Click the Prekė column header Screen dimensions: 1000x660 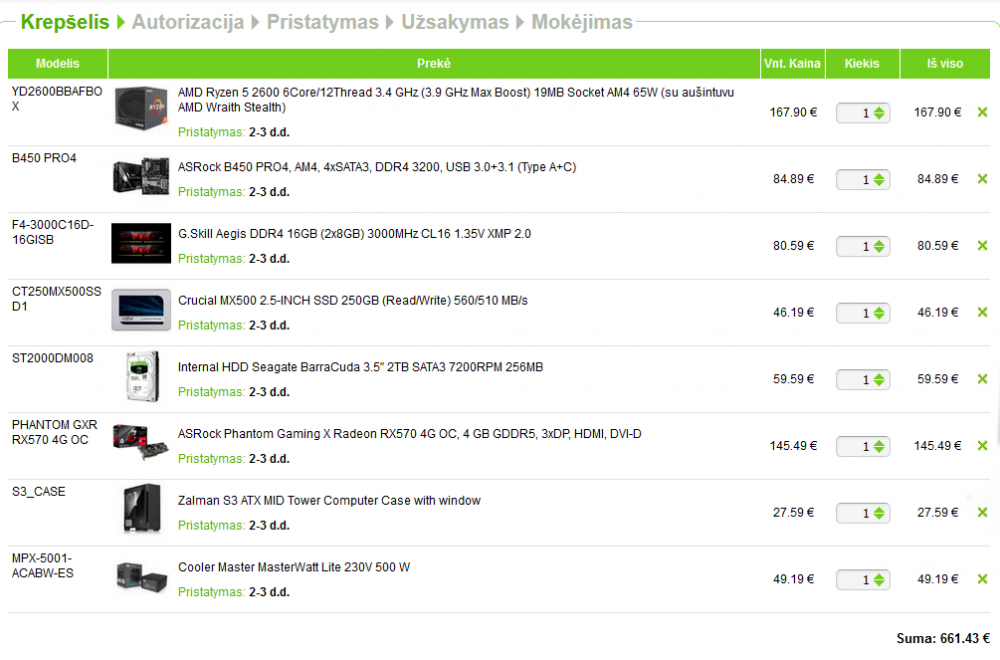tap(434, 64)
